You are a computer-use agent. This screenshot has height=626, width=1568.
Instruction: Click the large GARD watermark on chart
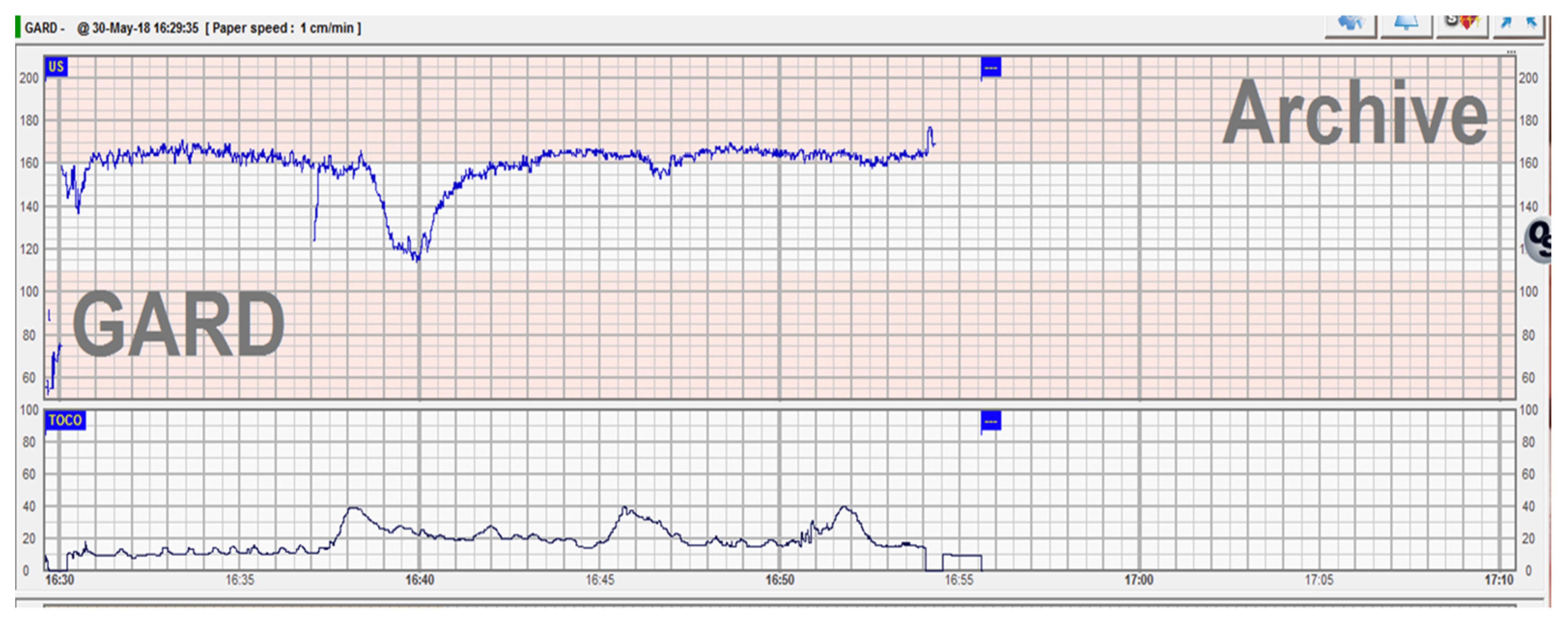pyautogui.click(x=179, y=324)
